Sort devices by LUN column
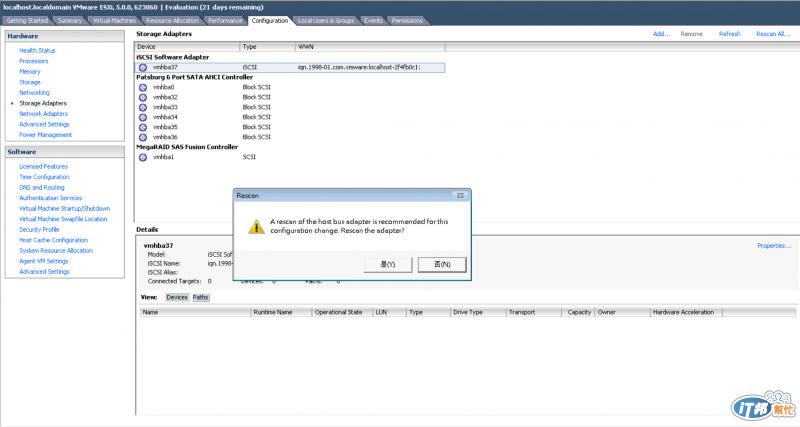Viewport: 800px width, 427px height. (389, 312)
